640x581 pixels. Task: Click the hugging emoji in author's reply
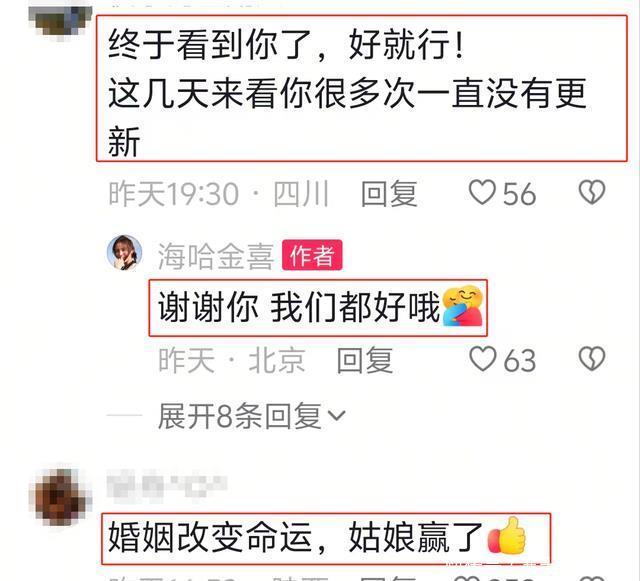463,305
